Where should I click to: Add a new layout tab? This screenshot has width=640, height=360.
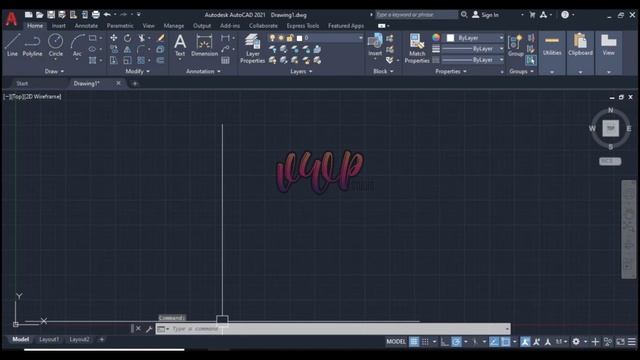(x=102, y=339)
